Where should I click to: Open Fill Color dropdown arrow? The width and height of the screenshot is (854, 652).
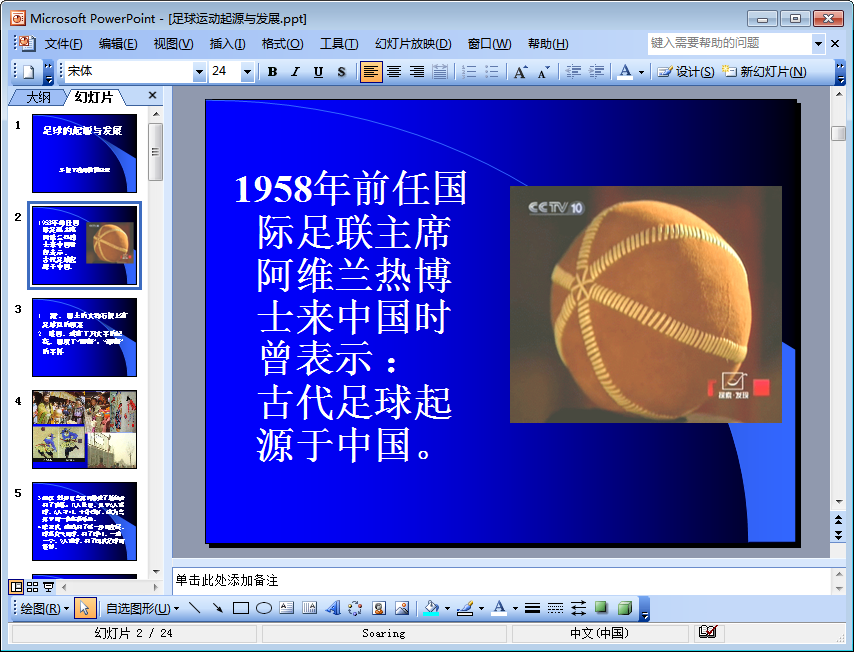point(447,608)
